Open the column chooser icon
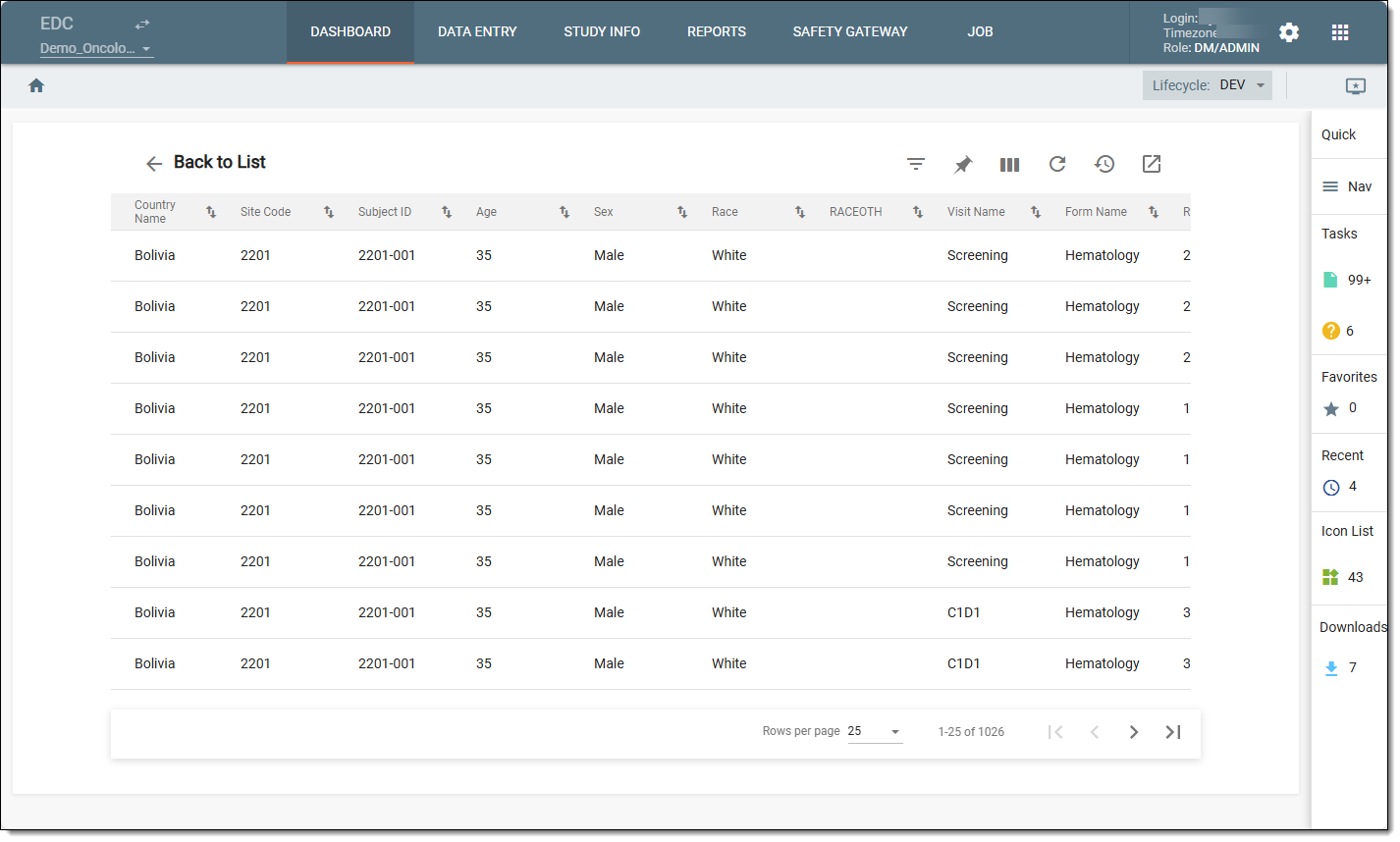 click(x=1009, y=164)
